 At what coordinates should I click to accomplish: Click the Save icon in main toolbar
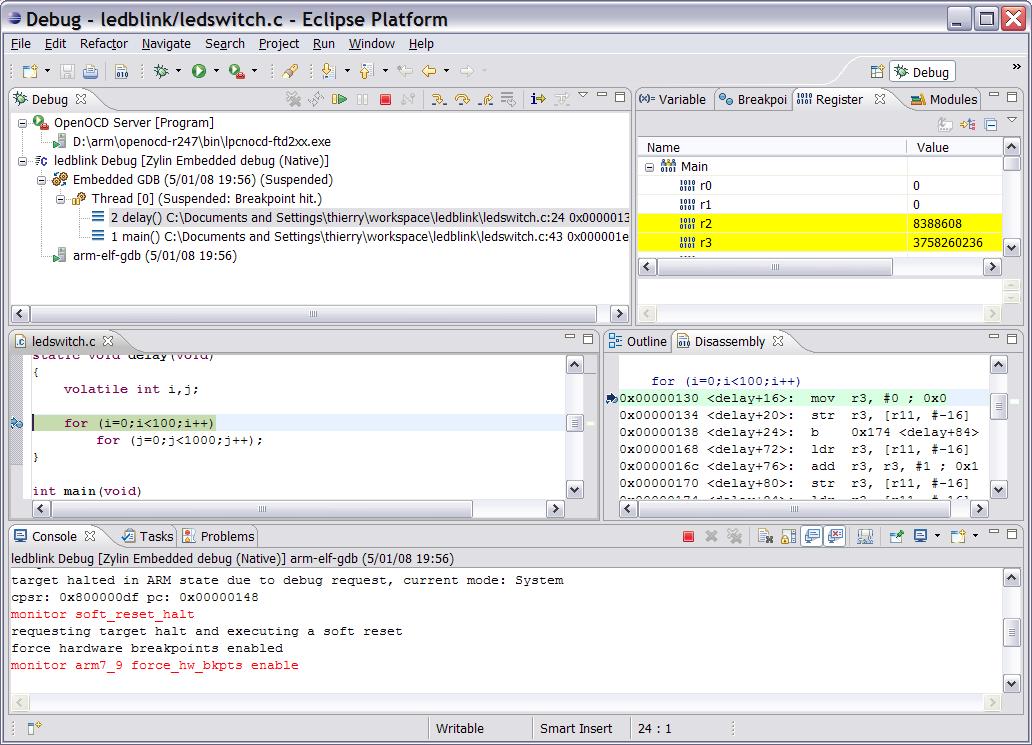pos(68,71)
